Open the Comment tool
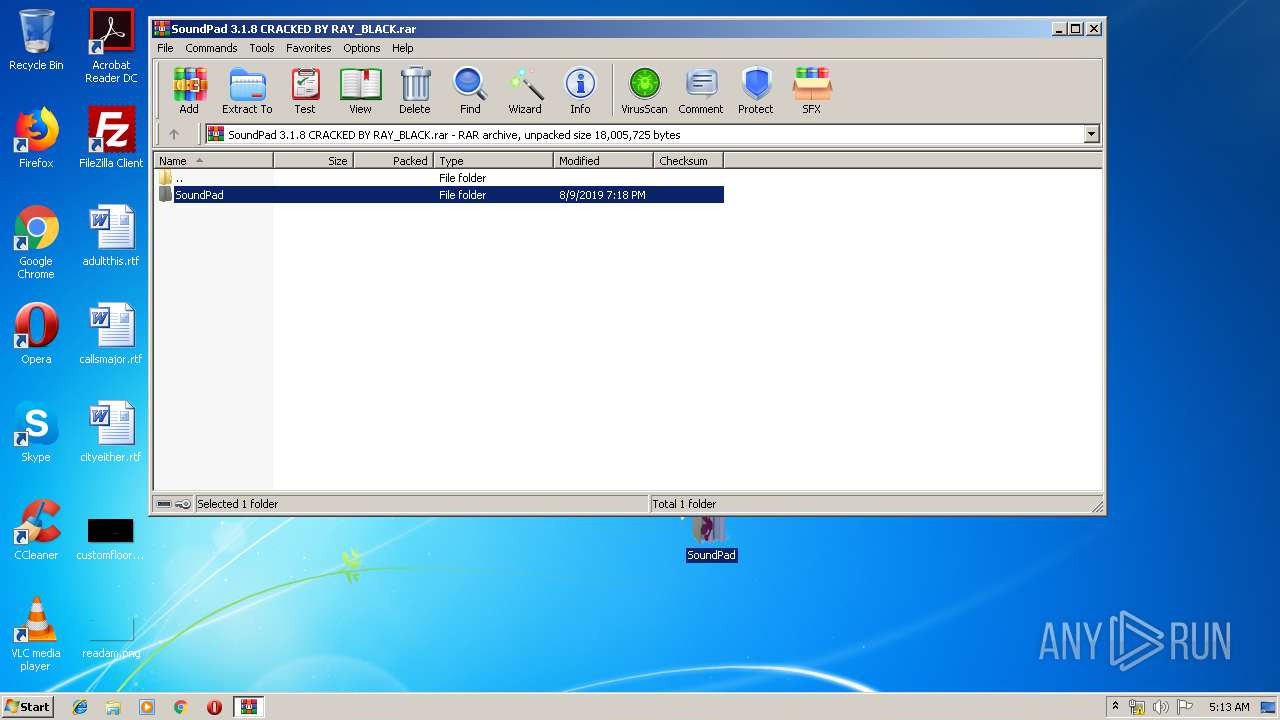This screenshot has width=1280, height=720. [x=701, y=91]
